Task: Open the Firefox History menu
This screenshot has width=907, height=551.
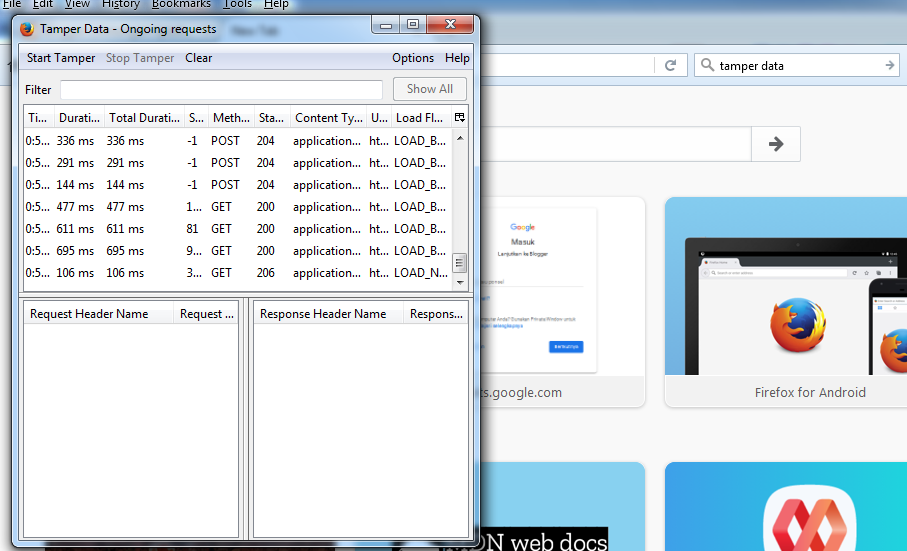Action: tap(121, 4)
